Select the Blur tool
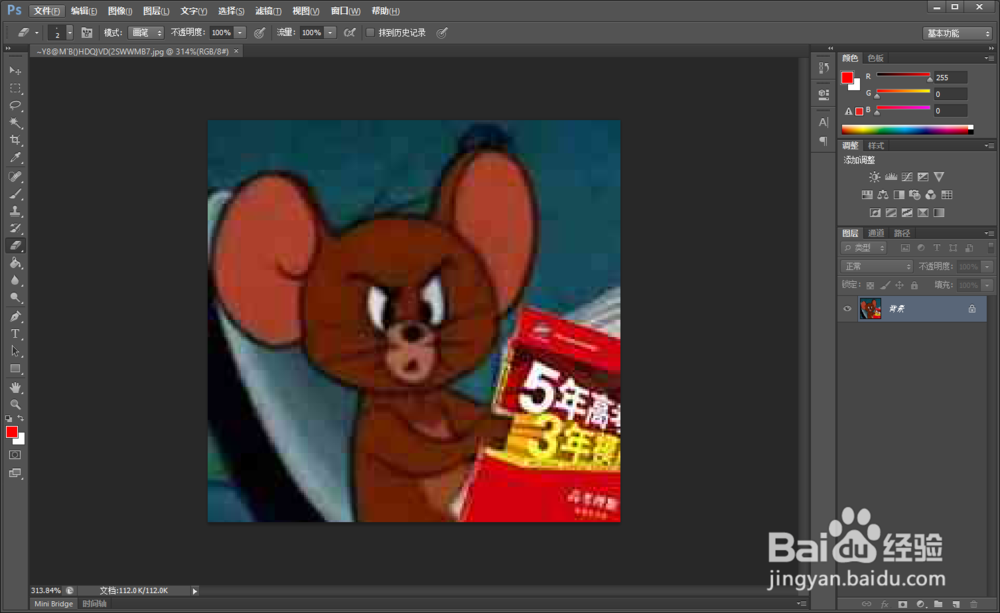Viewport: 1000px width, 613px height. coord(15,280)
